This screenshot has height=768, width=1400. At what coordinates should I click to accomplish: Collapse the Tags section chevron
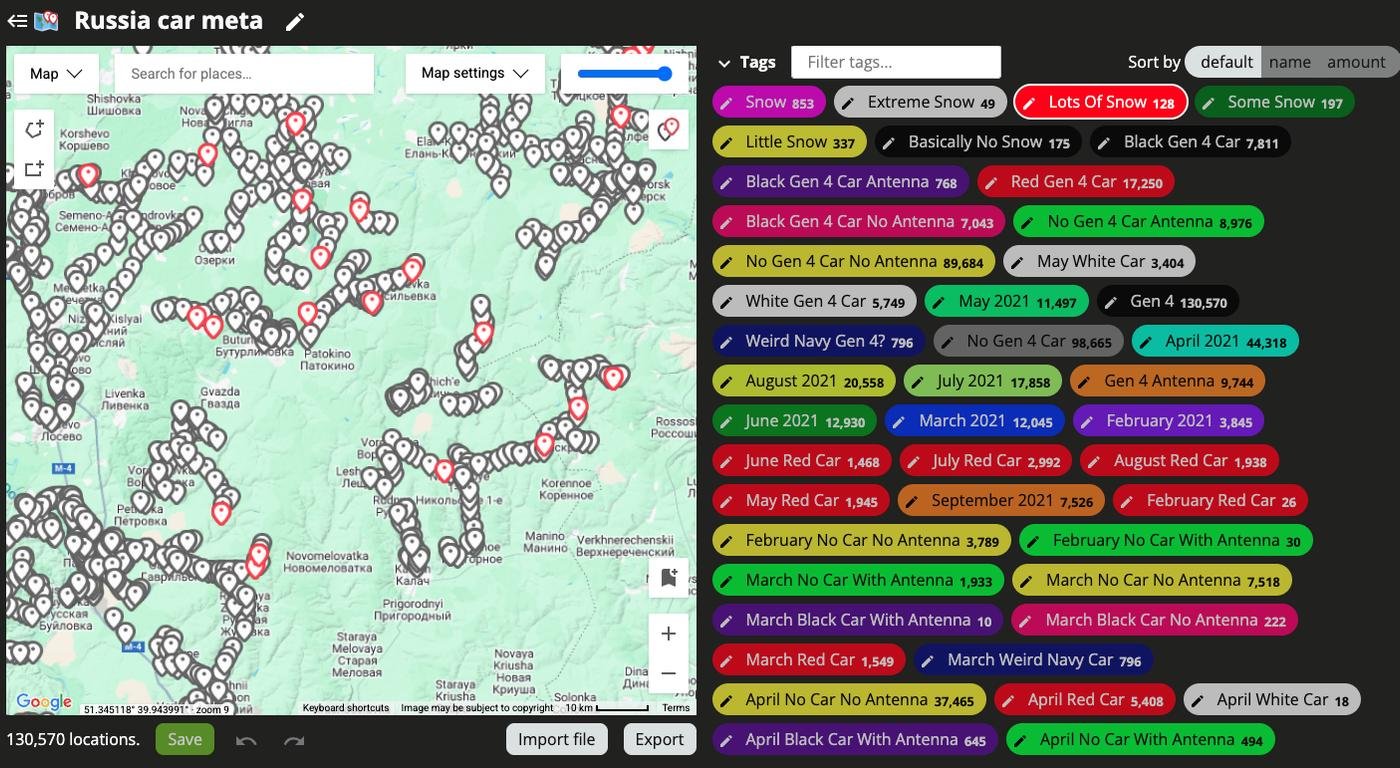click(724, 63)
